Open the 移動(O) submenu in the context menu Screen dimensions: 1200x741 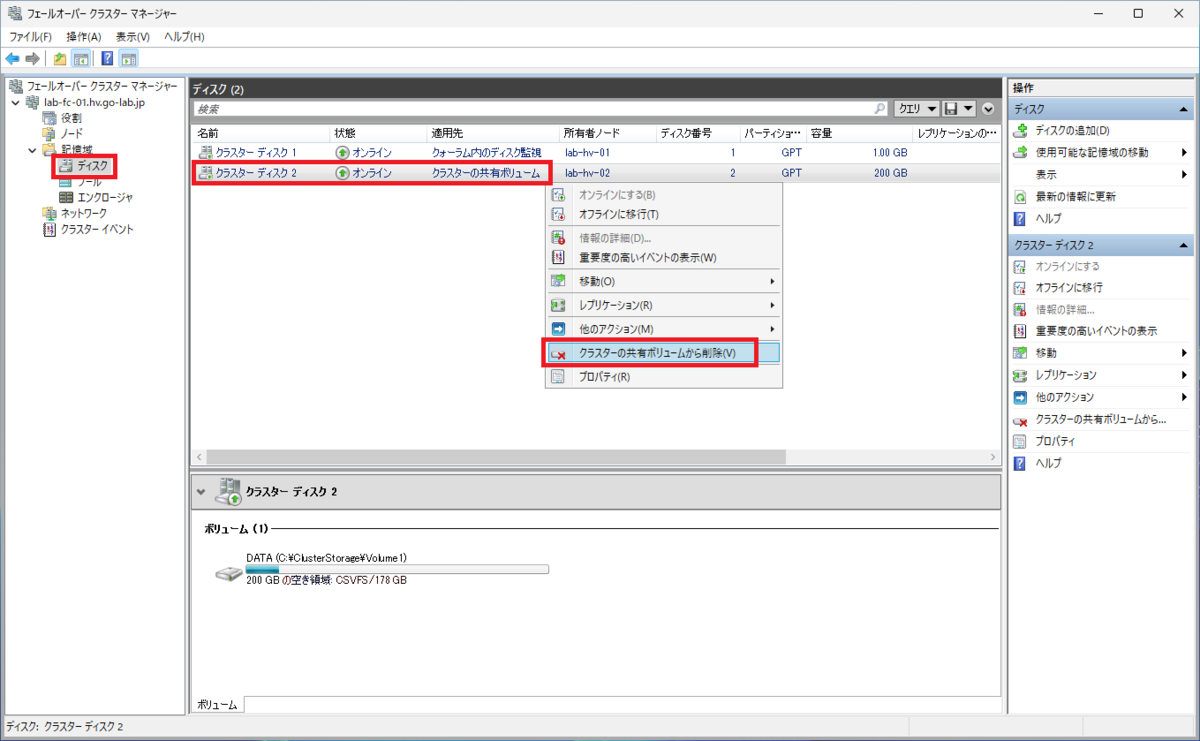[x=664, y=281]
